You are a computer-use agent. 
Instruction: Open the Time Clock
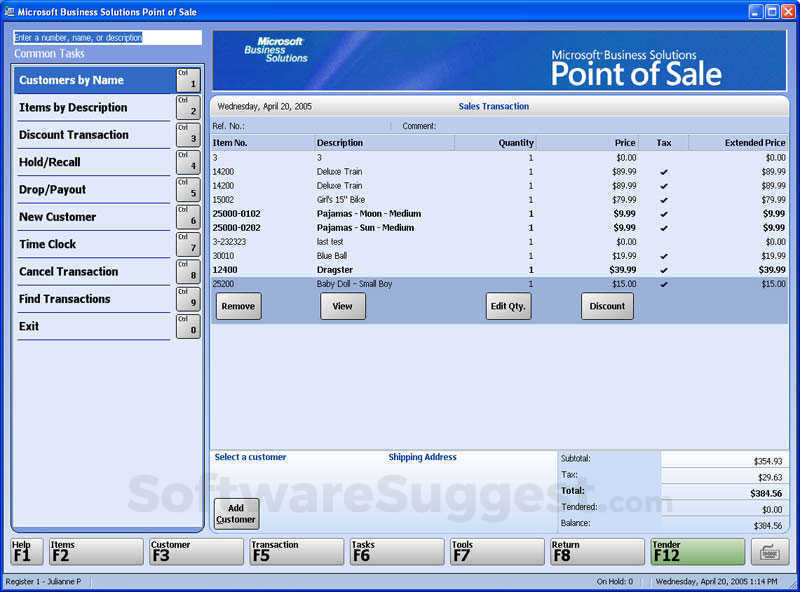pos(93,244)
